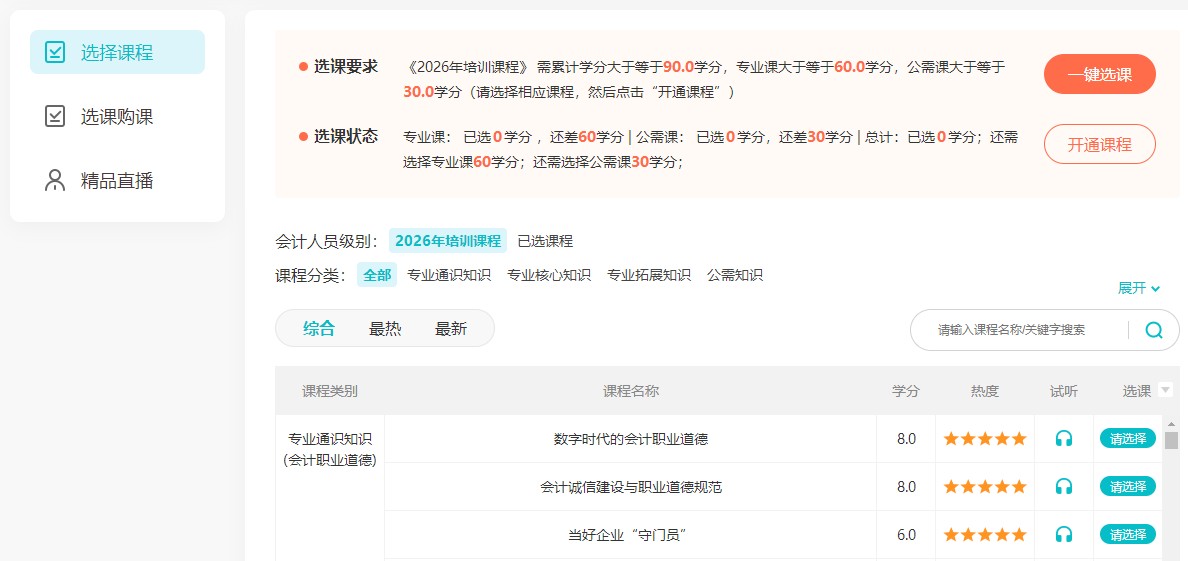1188x561 pixels.
Task: Click 请选择 for 会计诚信建设与职业道德规范
Action: coord(1128,486)
